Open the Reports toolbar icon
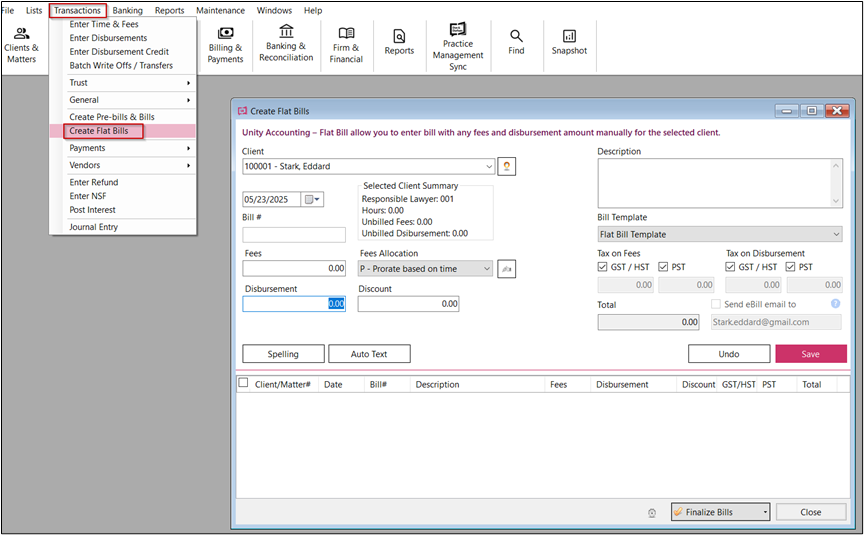Screen dimensions: 864x535 point(399,42)
